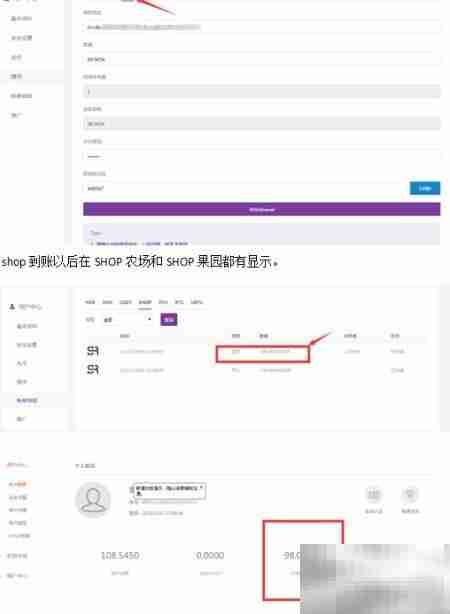Image resolution: width=450 pixels, height=614 pixels.
Task: Click the password field showing masked dots
Action: (x=262, y=156)
